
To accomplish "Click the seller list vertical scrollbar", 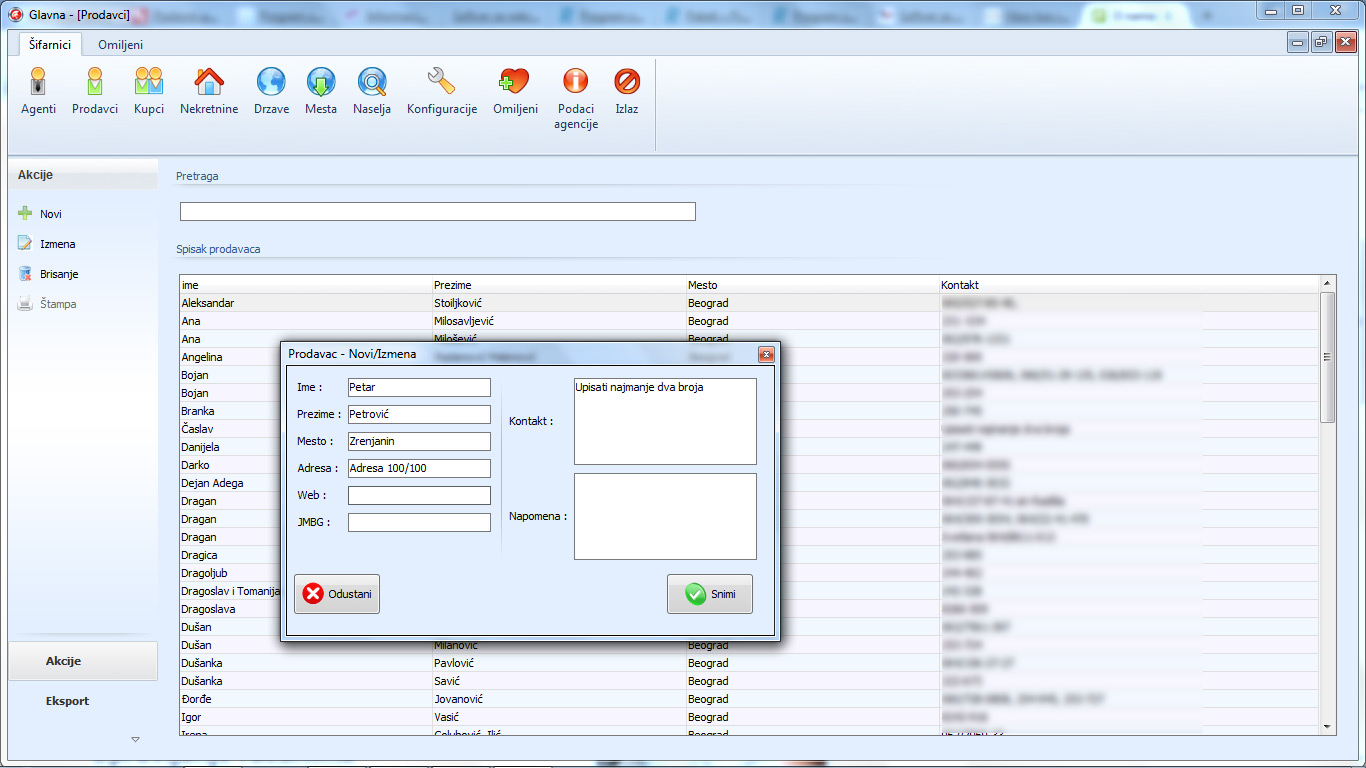I will [x=1328, y=500].
